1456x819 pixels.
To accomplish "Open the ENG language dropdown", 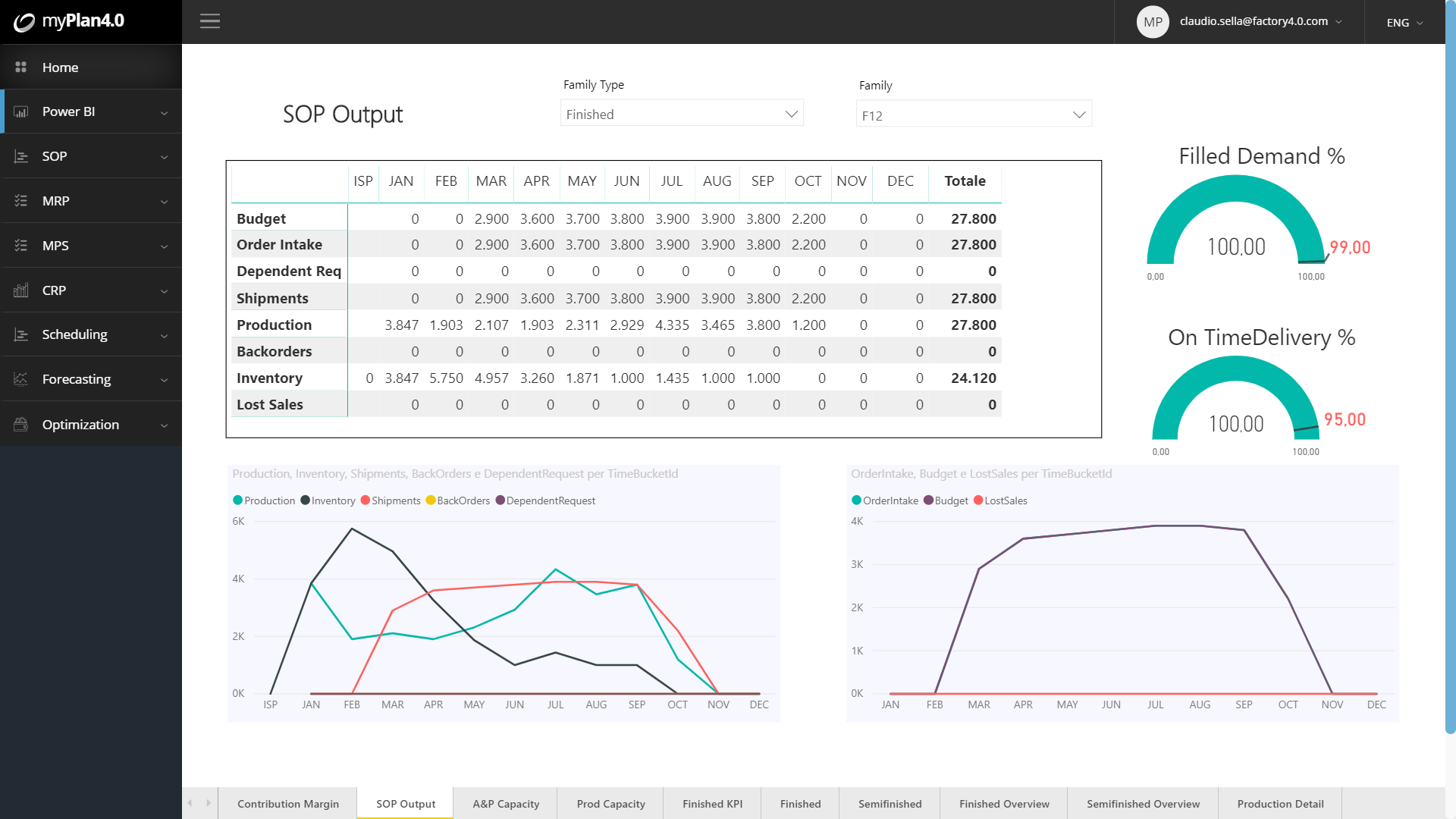I will (1404, 23).
